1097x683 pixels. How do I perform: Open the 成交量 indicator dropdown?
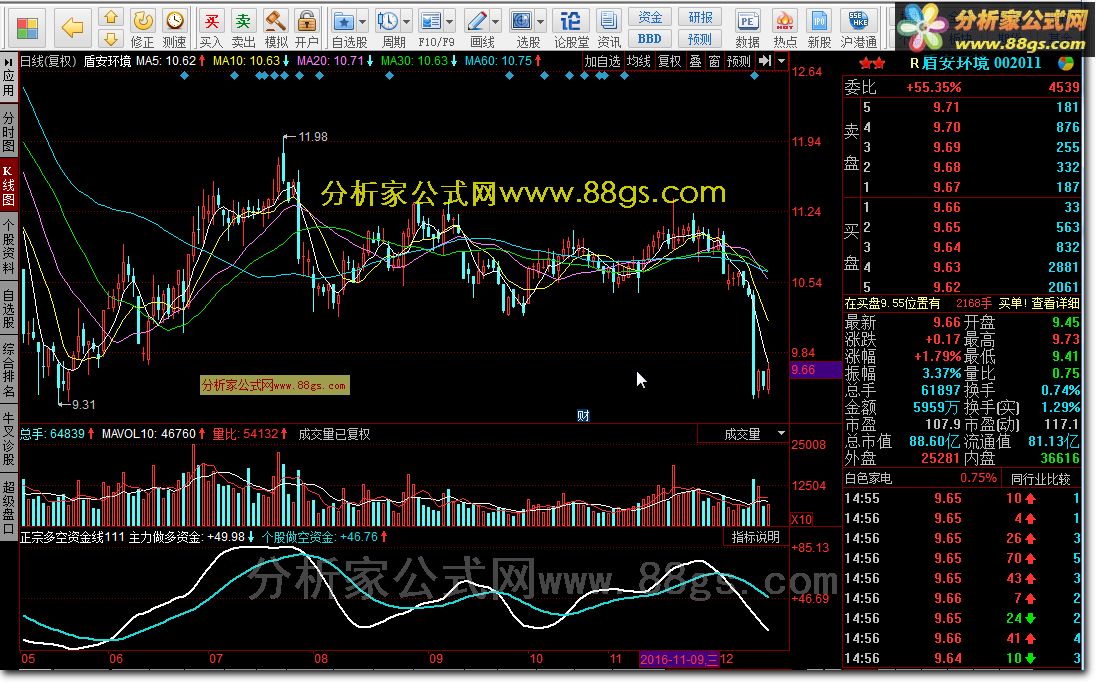pos(781,434)
